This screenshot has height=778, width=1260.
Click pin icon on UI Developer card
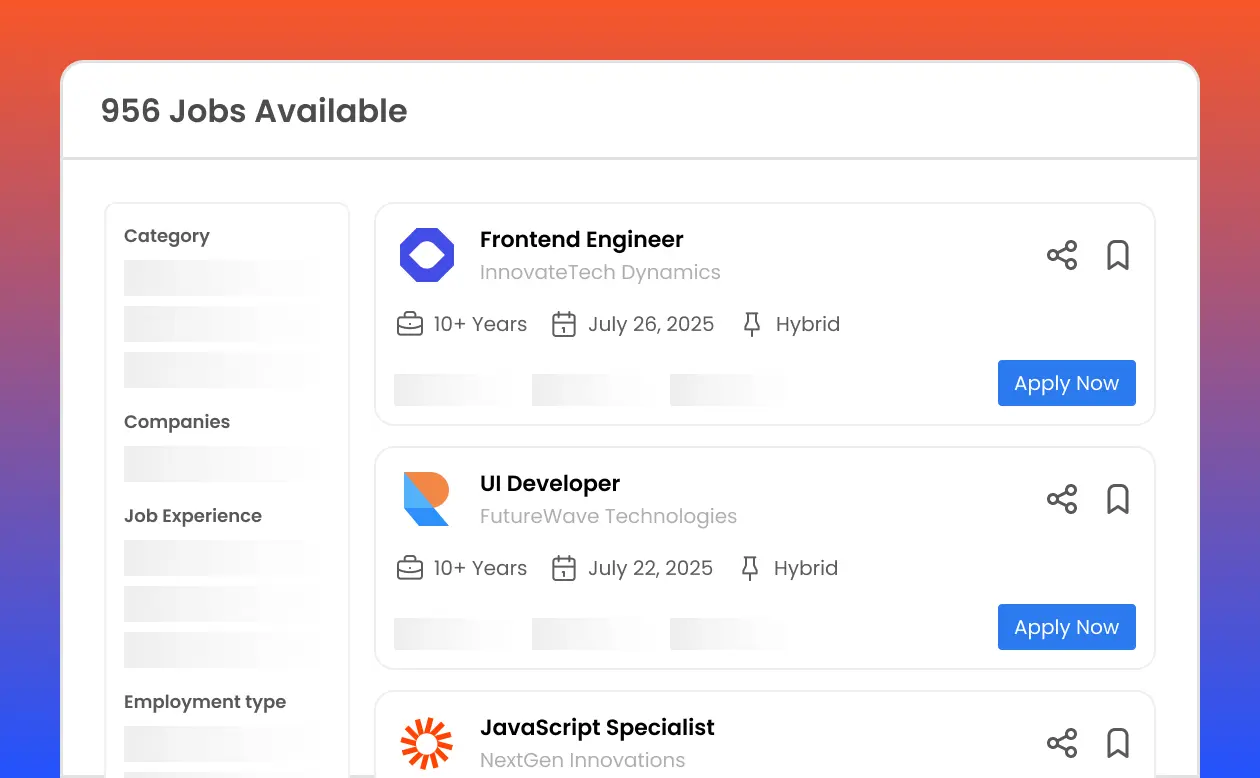[750, 568]
